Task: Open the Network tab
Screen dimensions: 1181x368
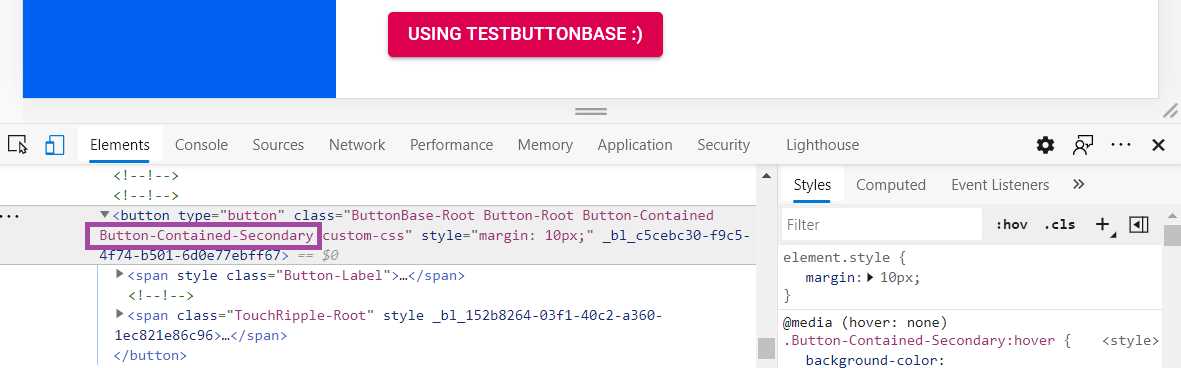Action: pos(357,144)
